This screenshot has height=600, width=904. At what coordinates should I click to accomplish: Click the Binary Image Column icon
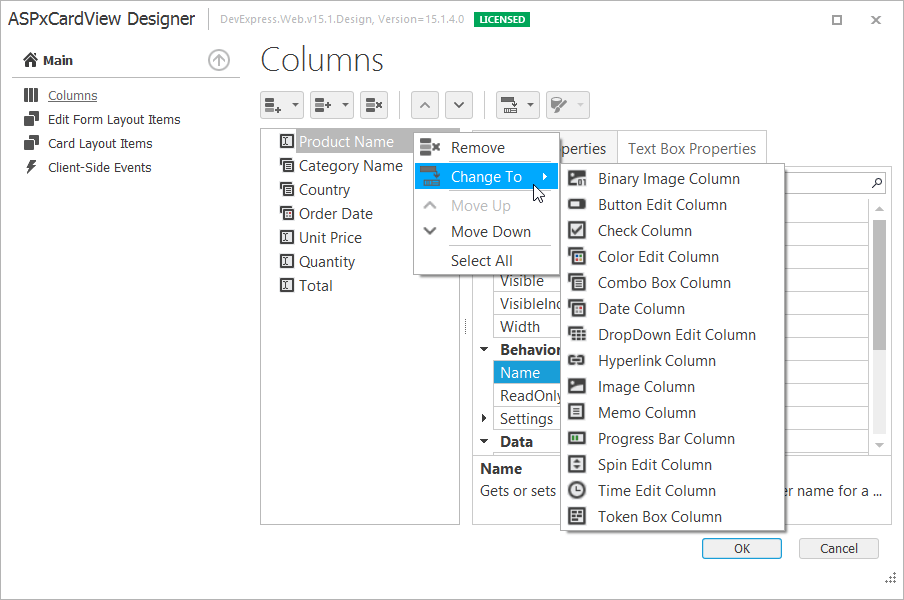tap(577, 179)
